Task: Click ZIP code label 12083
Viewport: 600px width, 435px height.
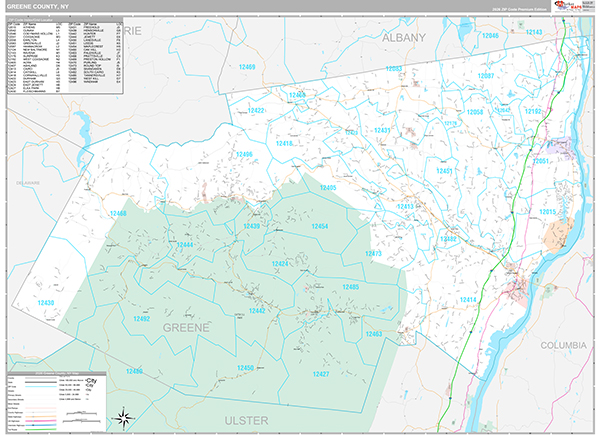Action: tap(394, 68)
